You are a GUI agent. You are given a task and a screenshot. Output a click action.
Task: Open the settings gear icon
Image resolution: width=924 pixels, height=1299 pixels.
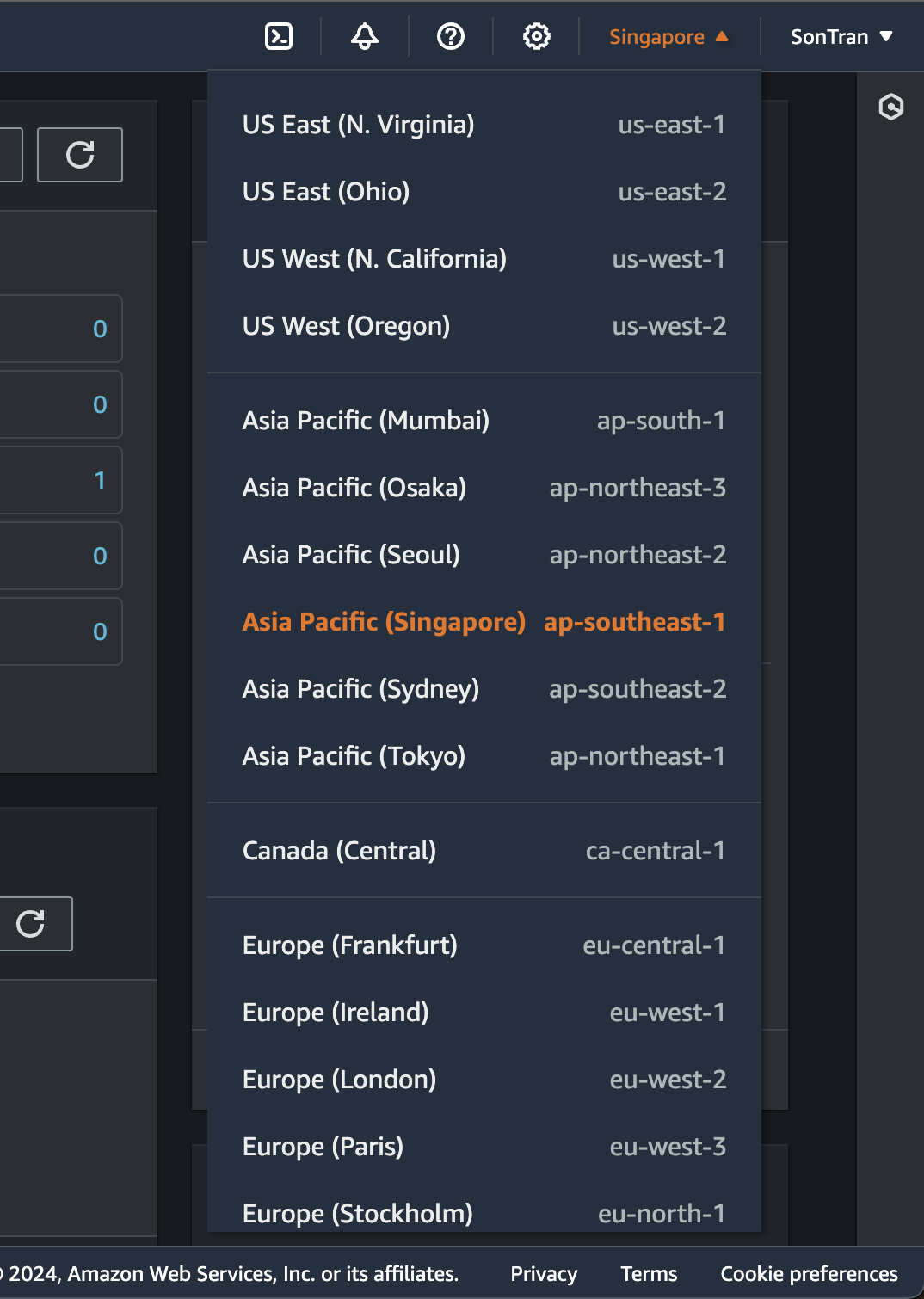(x=537, y=36)
